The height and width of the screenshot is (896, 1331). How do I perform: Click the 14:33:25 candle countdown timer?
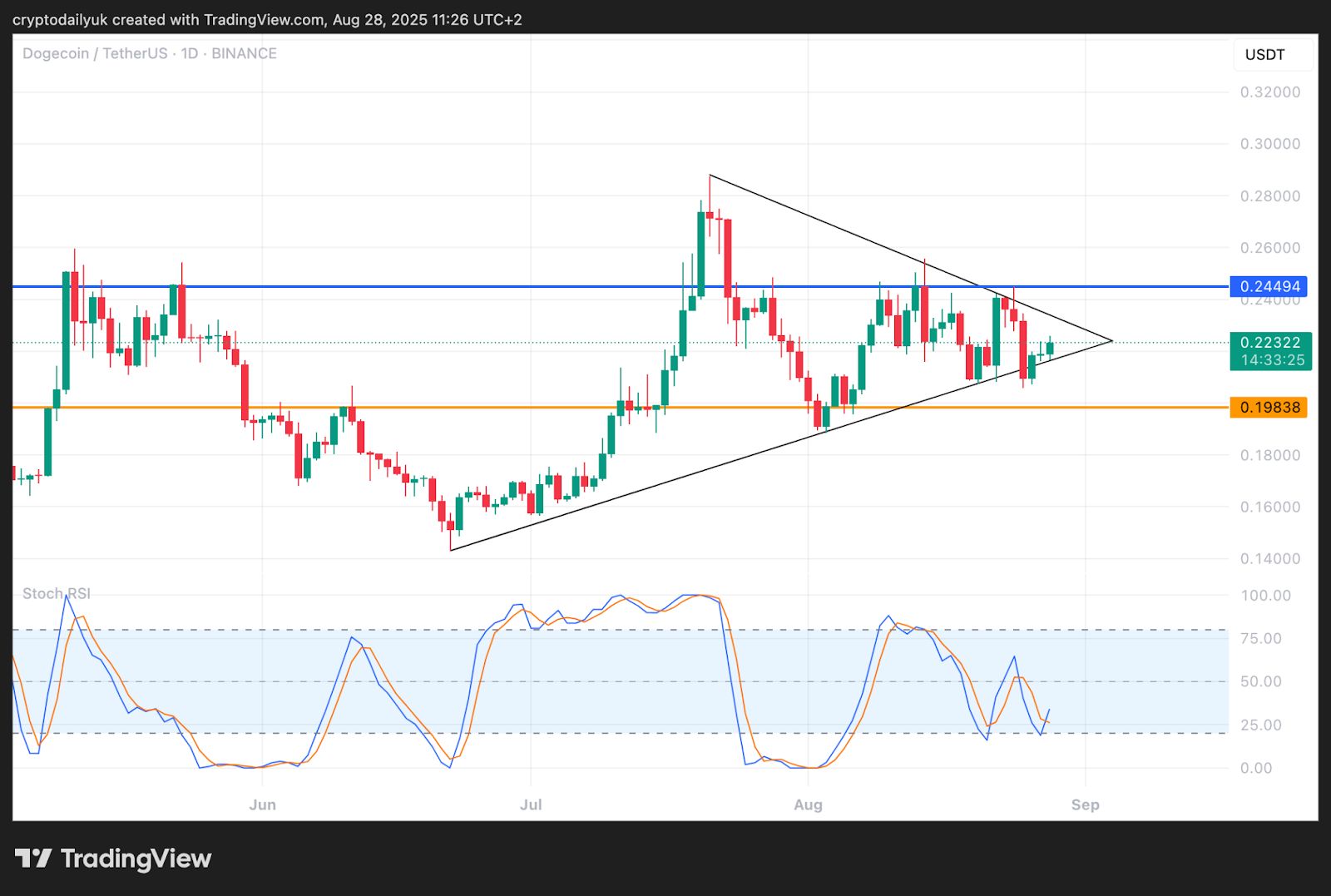[x=1273, y=360]
